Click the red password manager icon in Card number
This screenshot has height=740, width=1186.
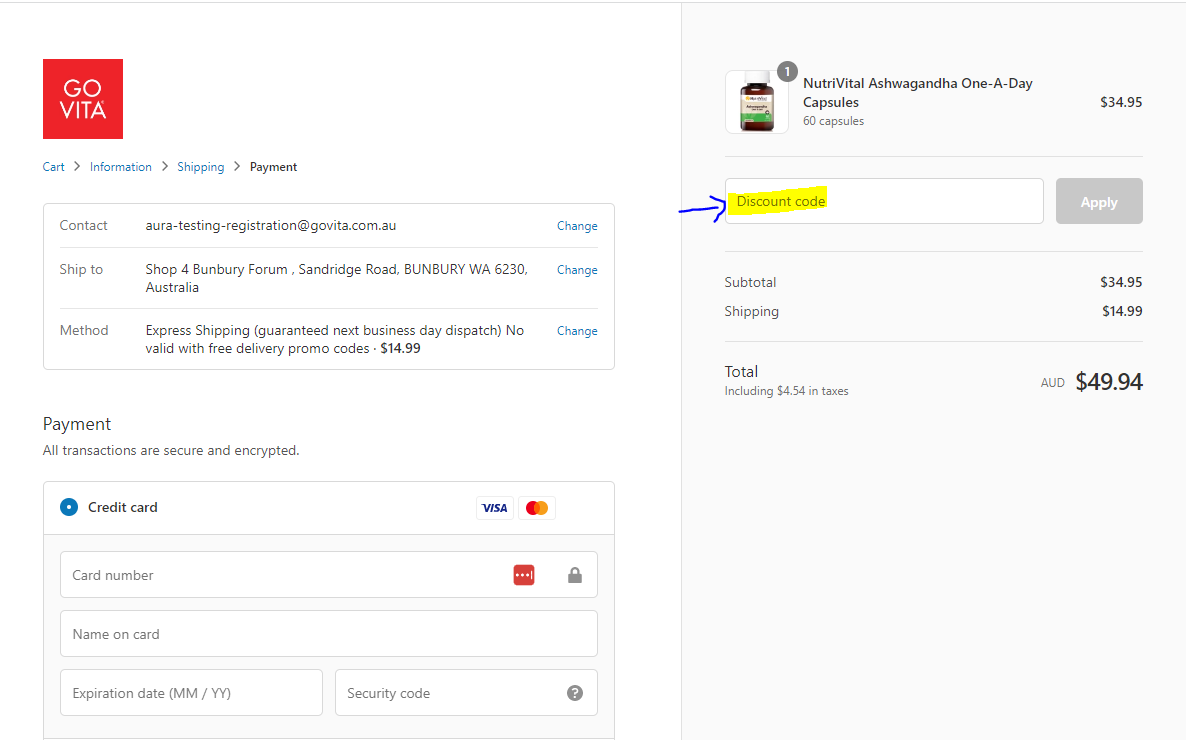coord(524,575)
